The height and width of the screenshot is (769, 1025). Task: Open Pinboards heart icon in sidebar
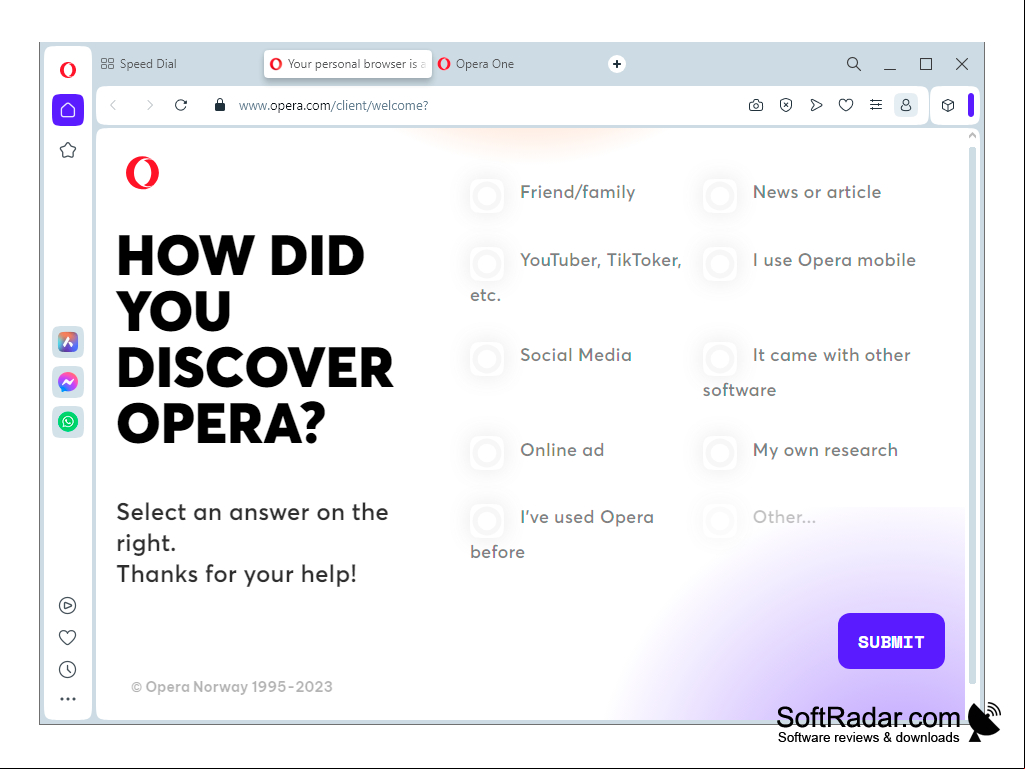pyautogui.click(x=68, y=638)
